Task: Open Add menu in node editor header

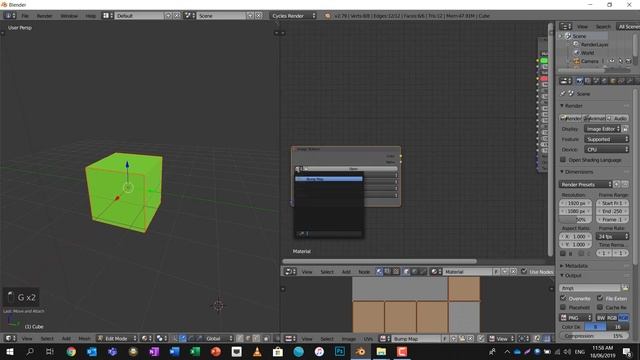Action: [346, 272]
